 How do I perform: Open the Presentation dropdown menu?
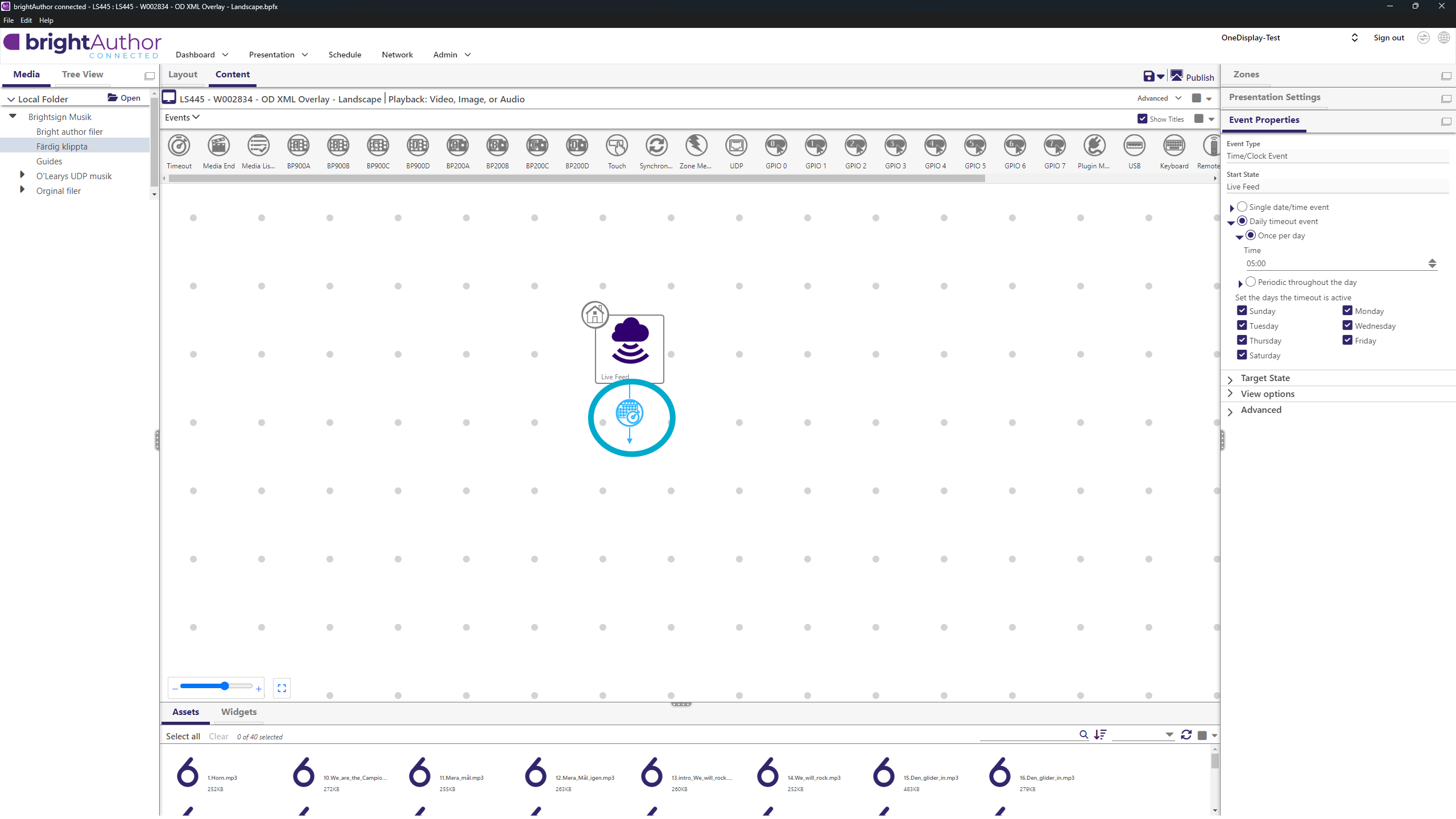[x=278, y=55]
